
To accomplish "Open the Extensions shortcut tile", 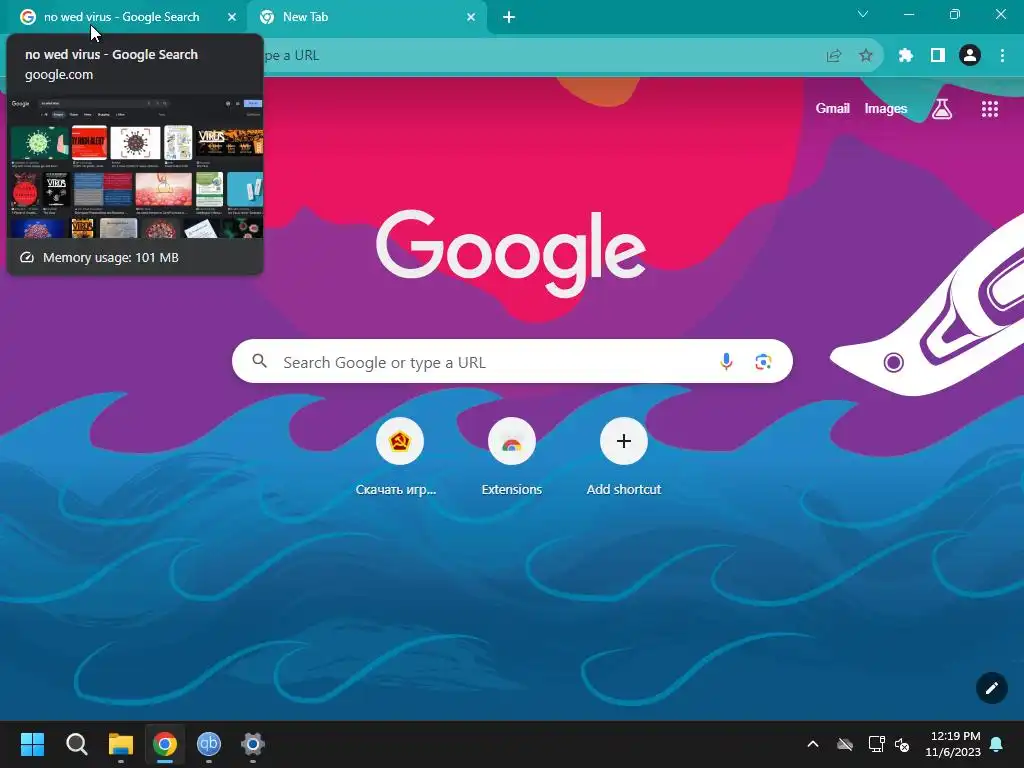I will click(511, 457).
